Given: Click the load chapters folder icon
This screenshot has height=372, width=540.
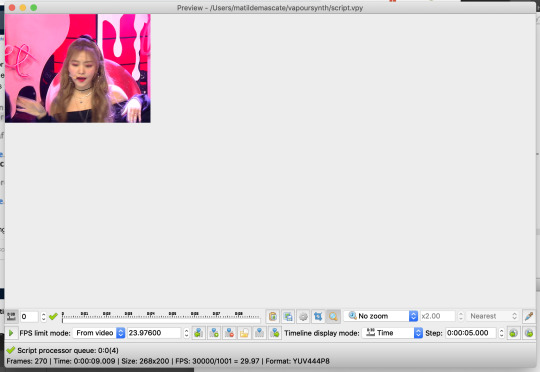Looking at the screenshot, I should click(244, 333).
